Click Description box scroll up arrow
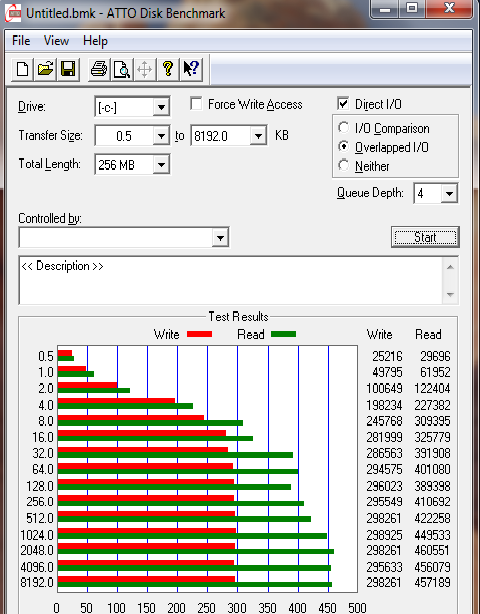Image resolution: width=480 pixels, height=614 pixels. [x=450, y=267]
